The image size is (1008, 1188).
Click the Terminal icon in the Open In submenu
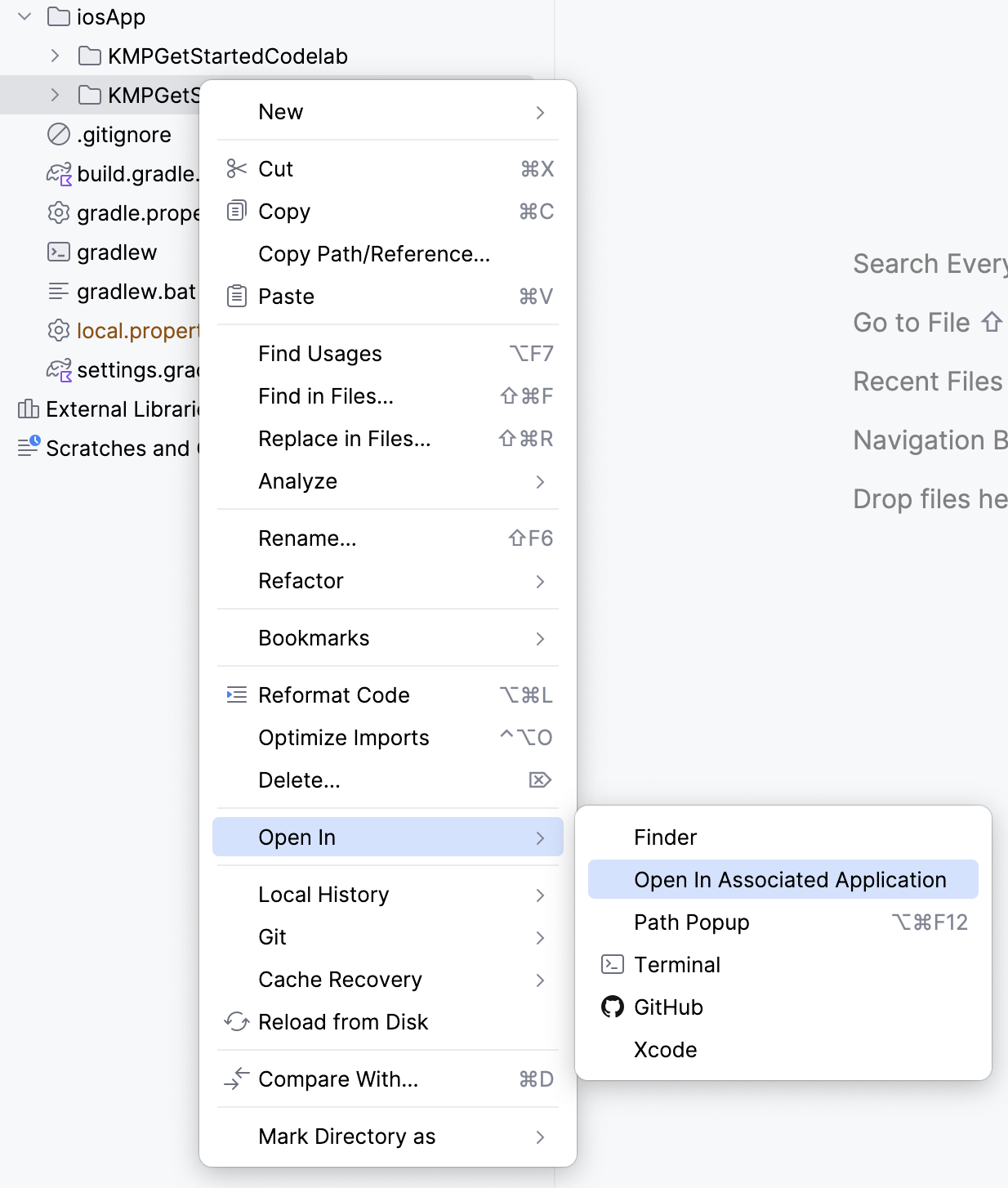612,964
